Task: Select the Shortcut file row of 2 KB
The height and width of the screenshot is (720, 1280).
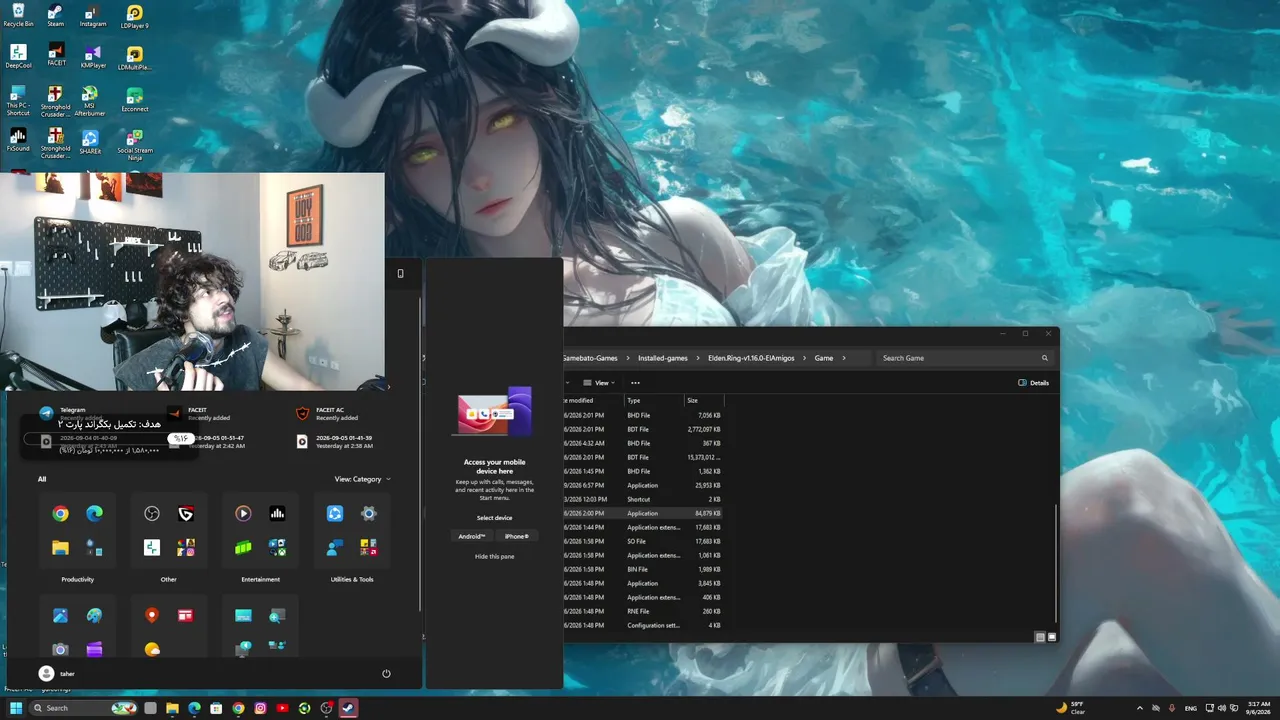Action: coord(642,499)
